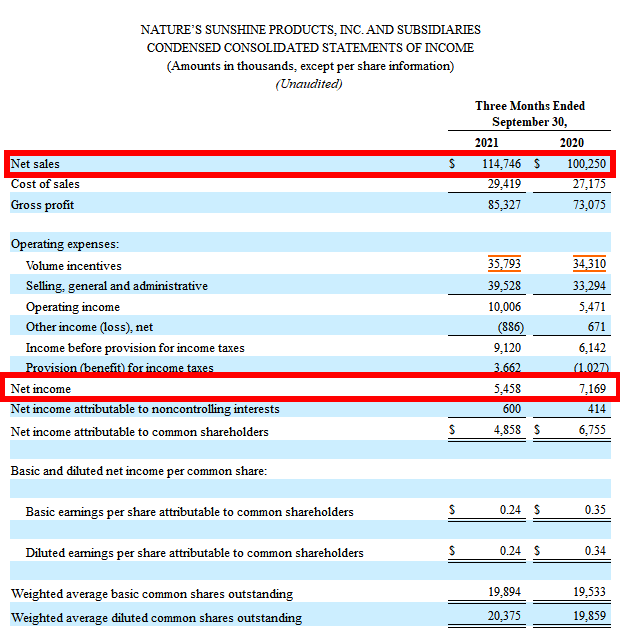The height and width of the screenshot is (637, 620).
Task: Select noncontrolling interests value 414
Action: [x=596, y=409]
